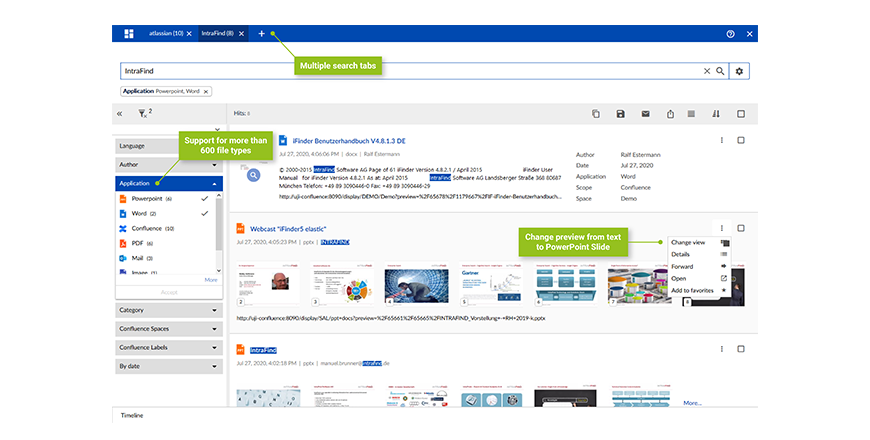Reset active filters funnel icon
Viewport: 870px width, 440px height.
(143, 114)
